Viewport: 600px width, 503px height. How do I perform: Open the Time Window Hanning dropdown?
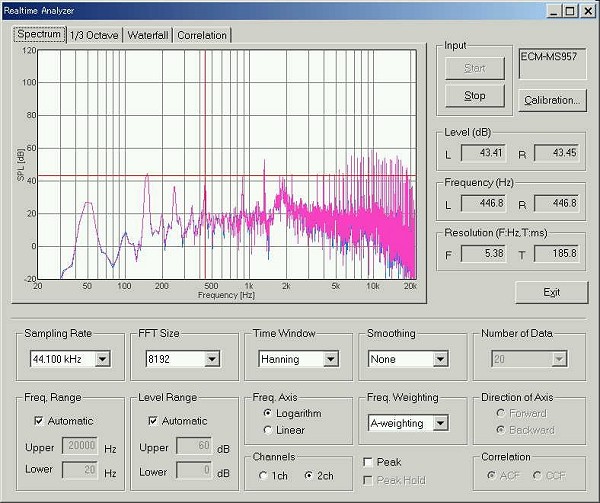[331, 359]
